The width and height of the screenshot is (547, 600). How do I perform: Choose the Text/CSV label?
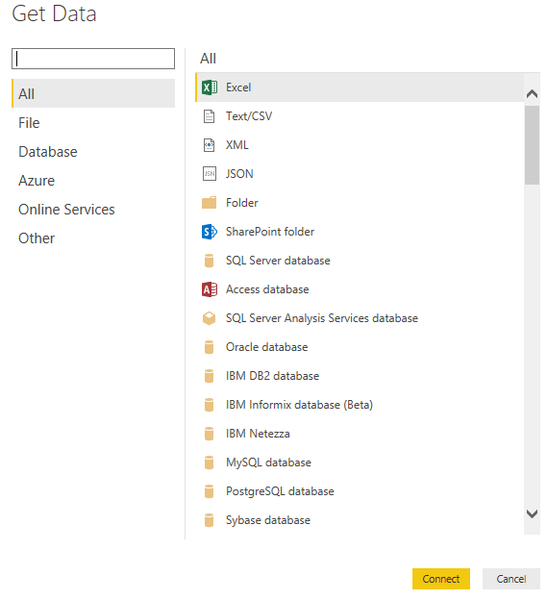click(x=249, y=116)
